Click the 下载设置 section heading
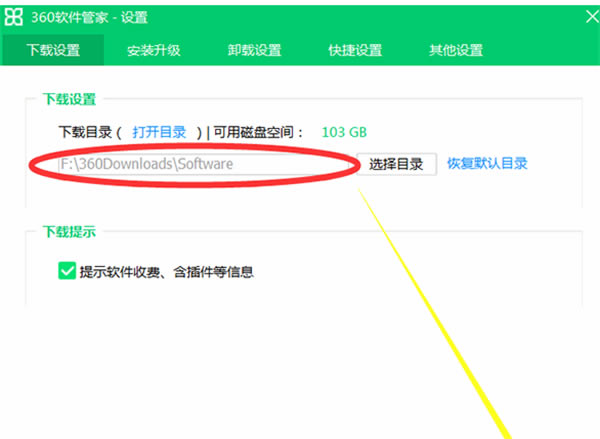The width and height of the screenshot is (600, 439). (x=69, y=100)
